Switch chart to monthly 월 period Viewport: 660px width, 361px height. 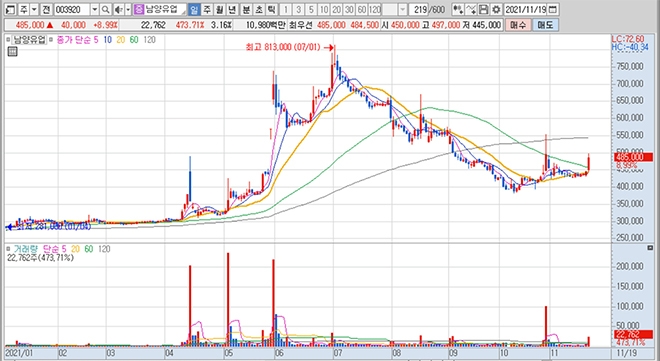click(219, 9)
